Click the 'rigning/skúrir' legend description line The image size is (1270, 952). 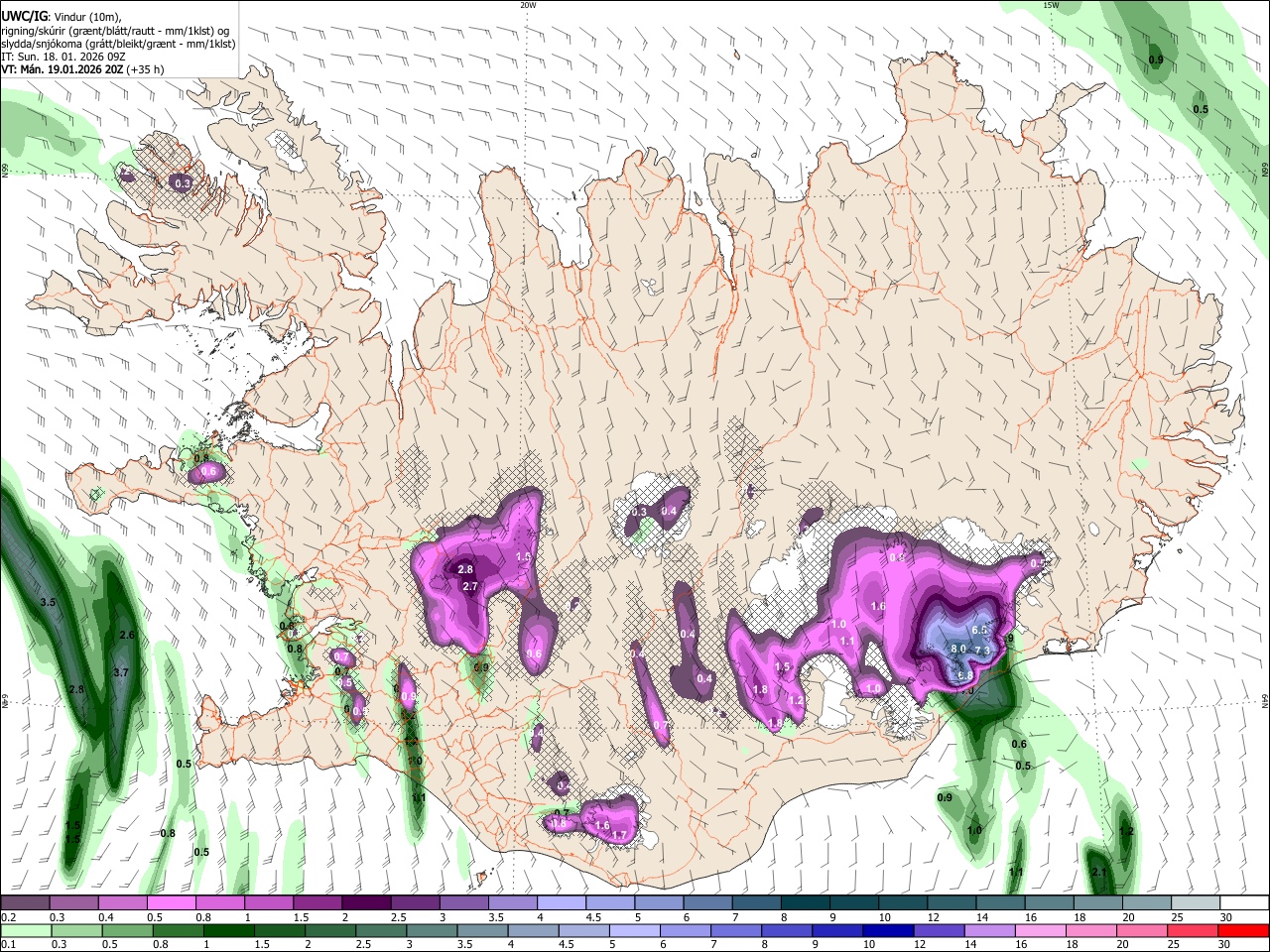pos(116,31)
